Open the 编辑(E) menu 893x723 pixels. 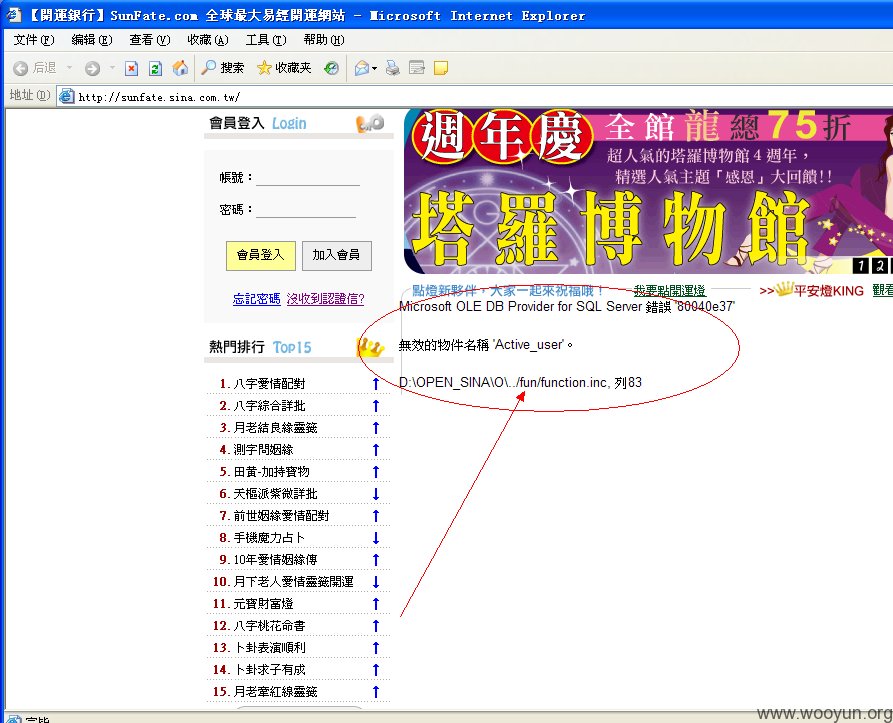pos(92,40)
